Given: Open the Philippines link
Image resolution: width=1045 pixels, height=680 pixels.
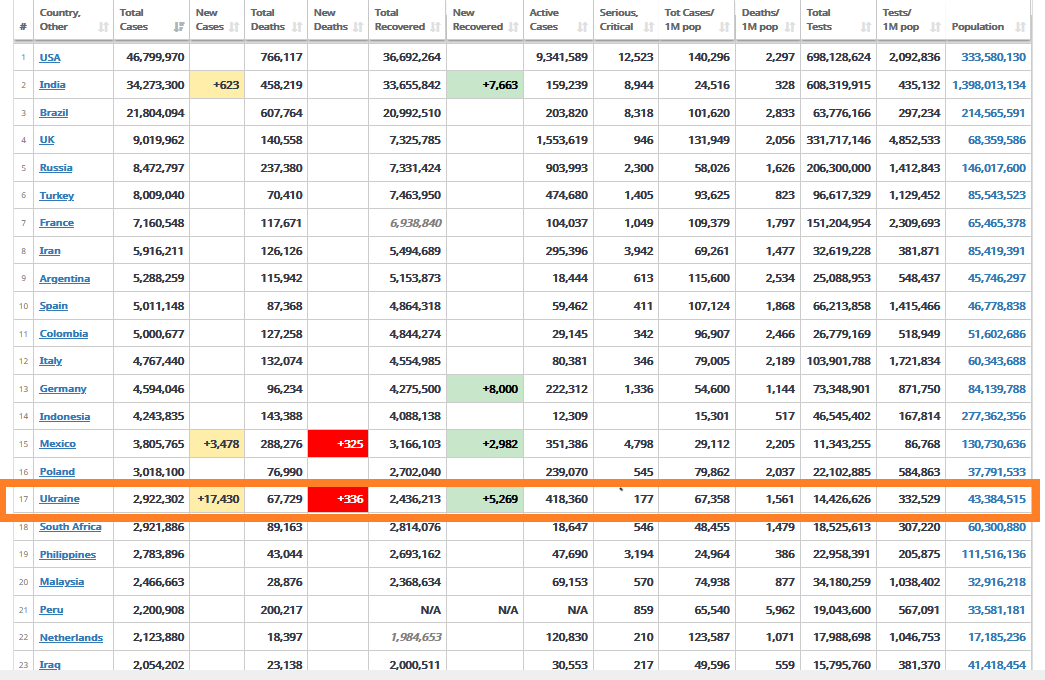Looking at the screenshot, I should pos(67,555).
